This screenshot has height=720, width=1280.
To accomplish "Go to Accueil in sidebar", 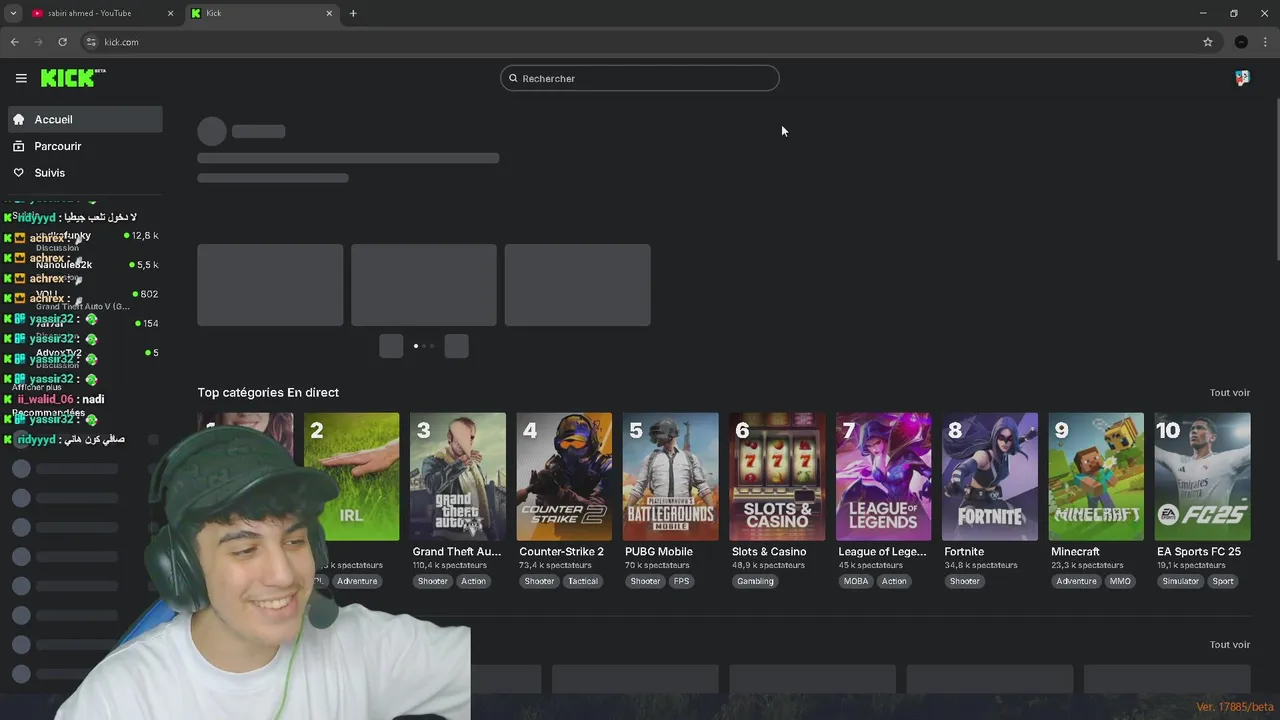I will tap(85, 119).
